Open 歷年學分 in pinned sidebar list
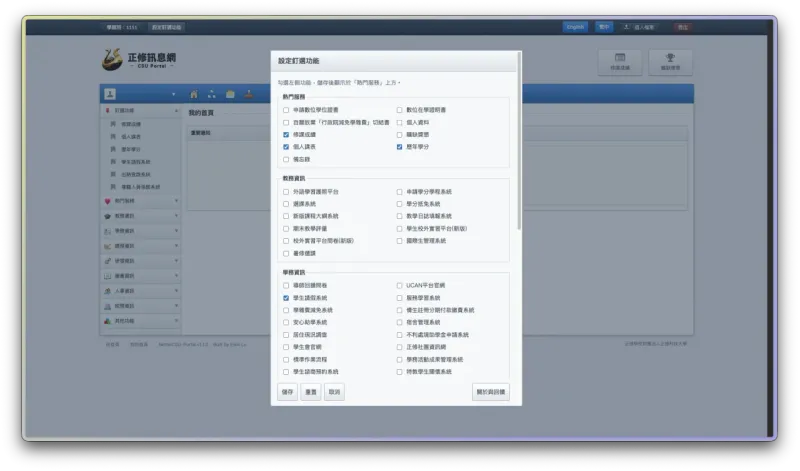 pos(131,149)
